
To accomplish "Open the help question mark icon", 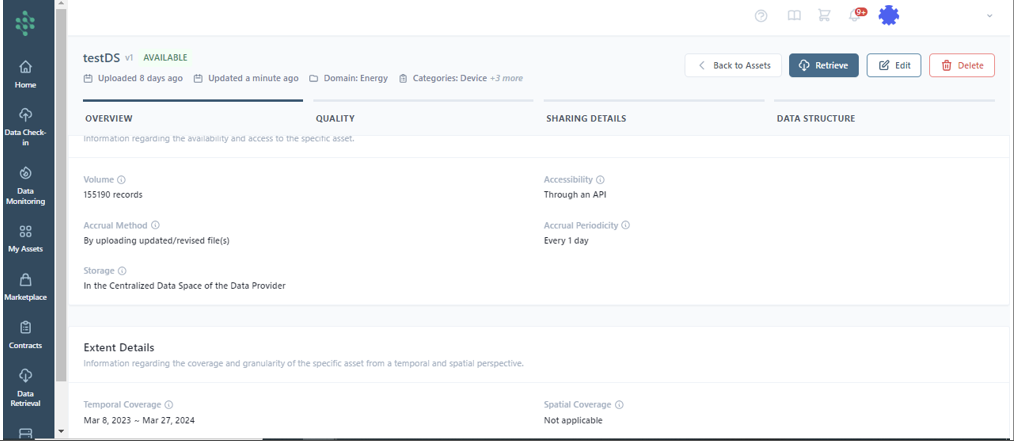I will [761, 15].
